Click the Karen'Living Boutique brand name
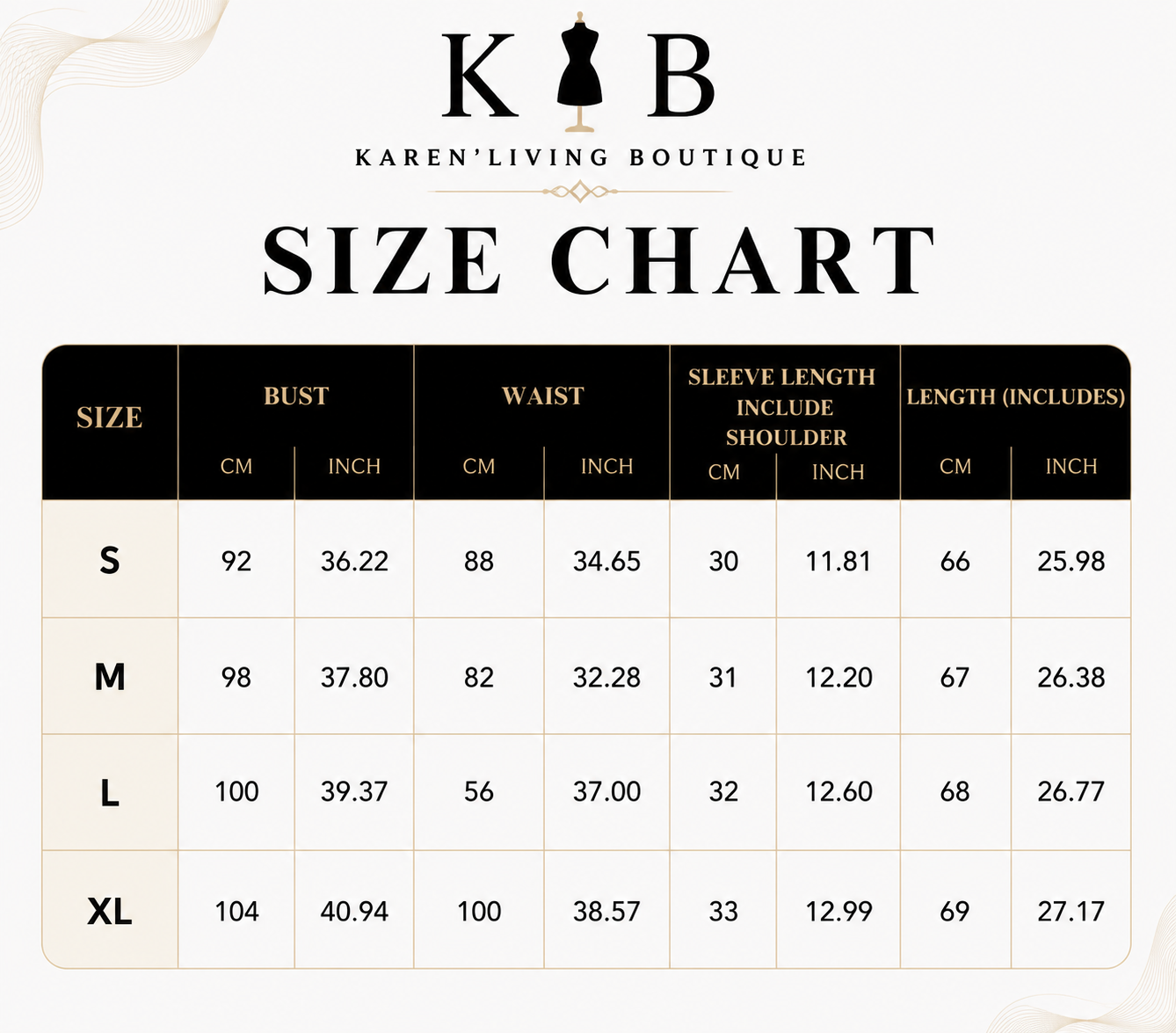This screenshot has width=1176, height=1033. click(580, 157)
